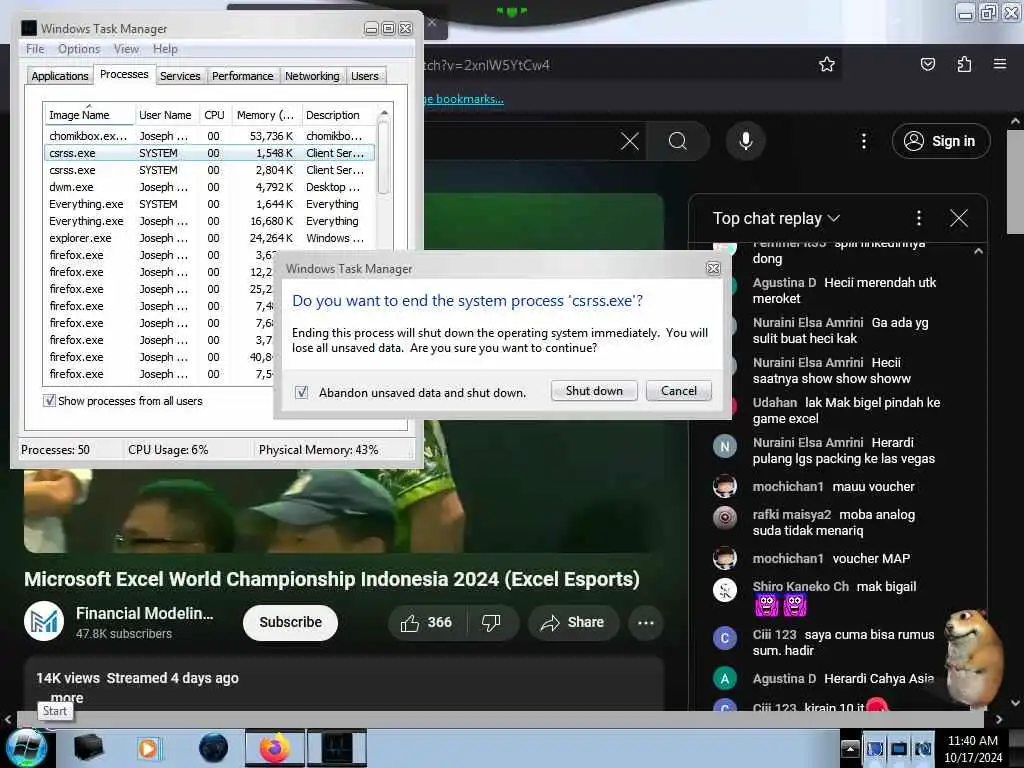Click the horizontal scrollbar right arrow
This screenshot has width=1024, height=768.
coord(999,719)
